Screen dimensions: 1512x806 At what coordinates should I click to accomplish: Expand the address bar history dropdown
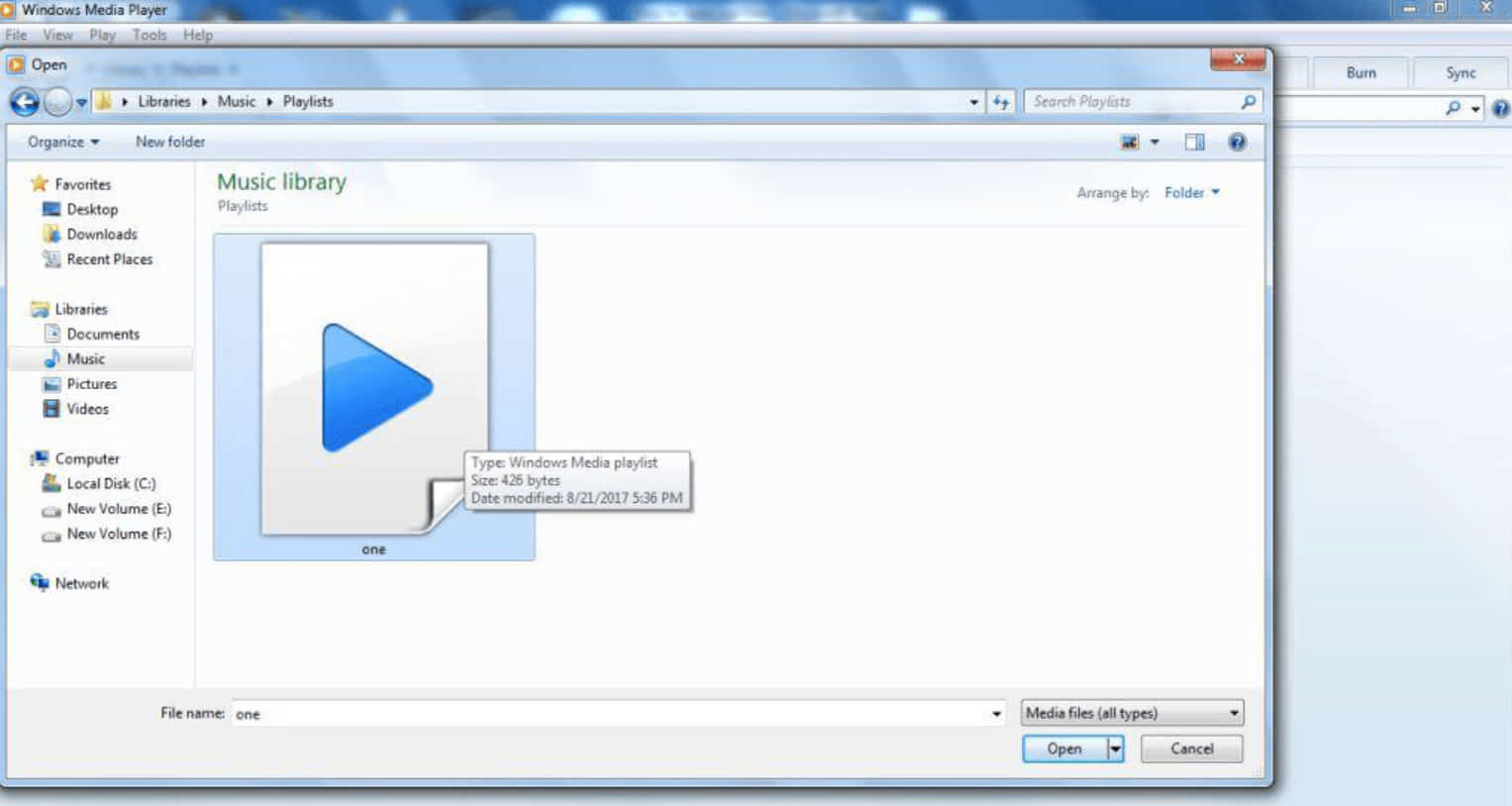pos(974,102)
